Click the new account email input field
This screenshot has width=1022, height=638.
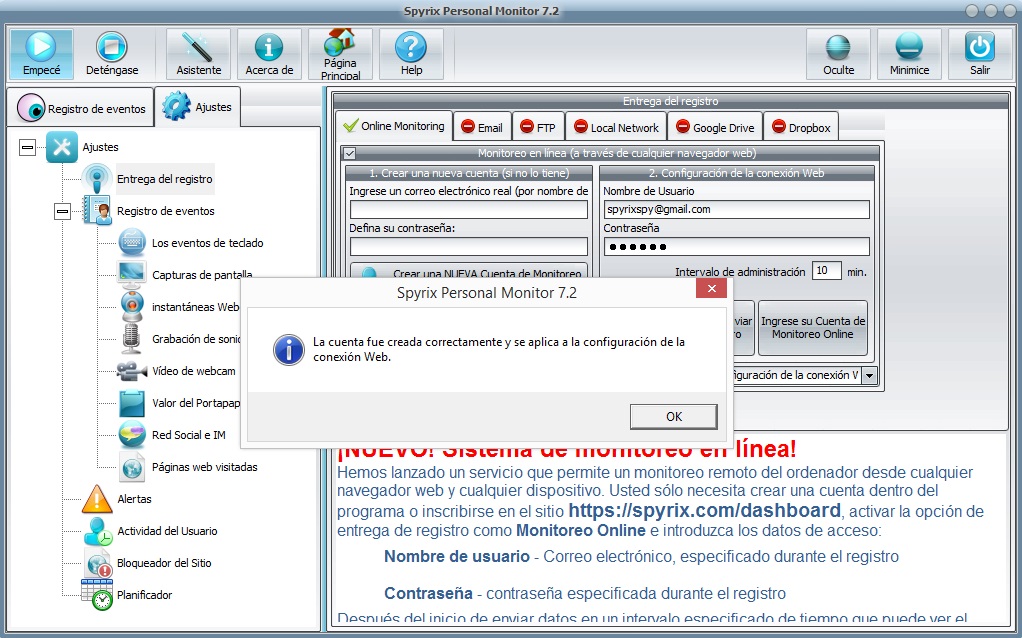pyautogui.click(x=469, y=209)
